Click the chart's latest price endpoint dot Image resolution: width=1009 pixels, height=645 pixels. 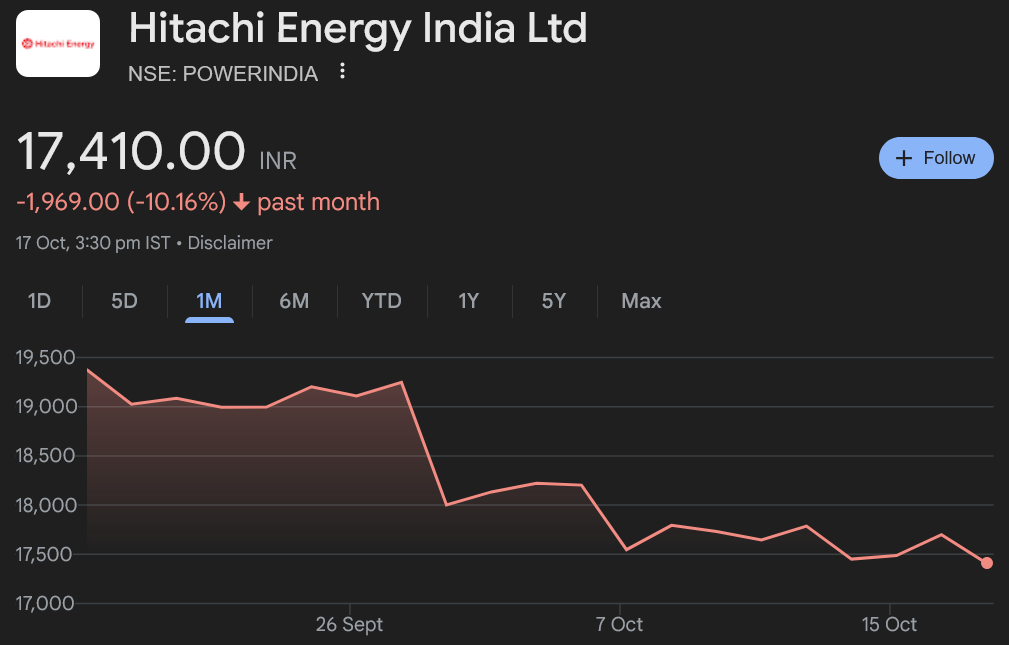[x=987, y=563]
